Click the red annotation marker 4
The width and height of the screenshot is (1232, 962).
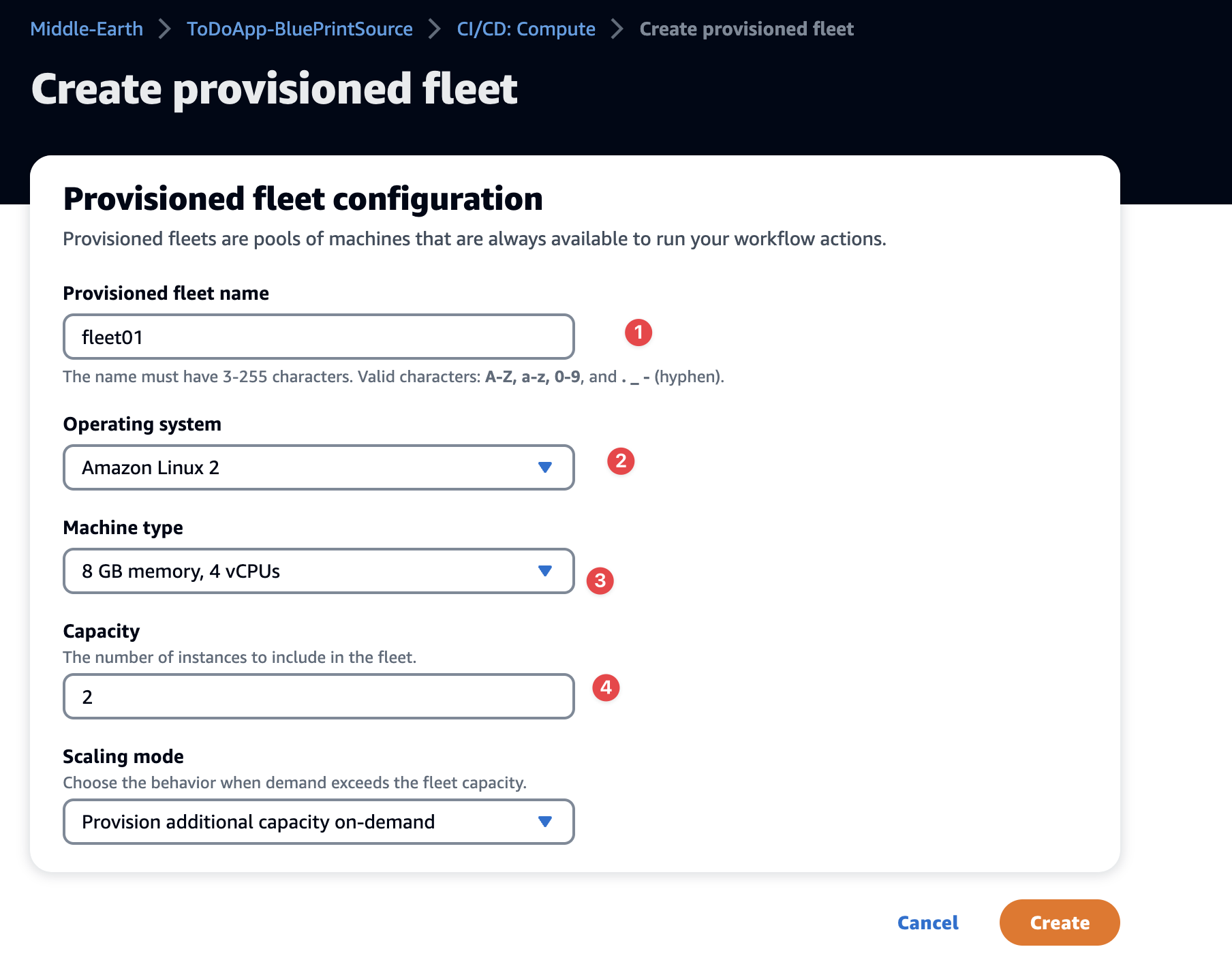[x=606, y=687]
